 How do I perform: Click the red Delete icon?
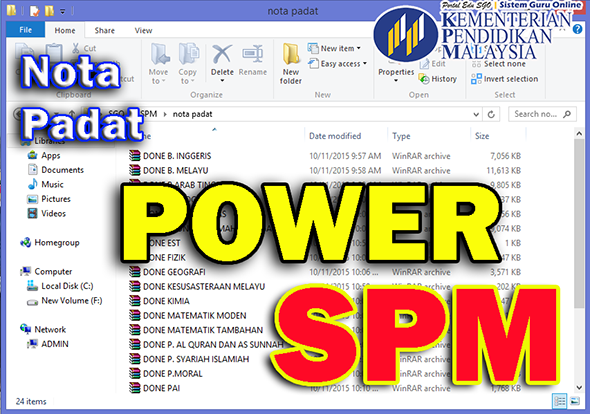(222, 54)
